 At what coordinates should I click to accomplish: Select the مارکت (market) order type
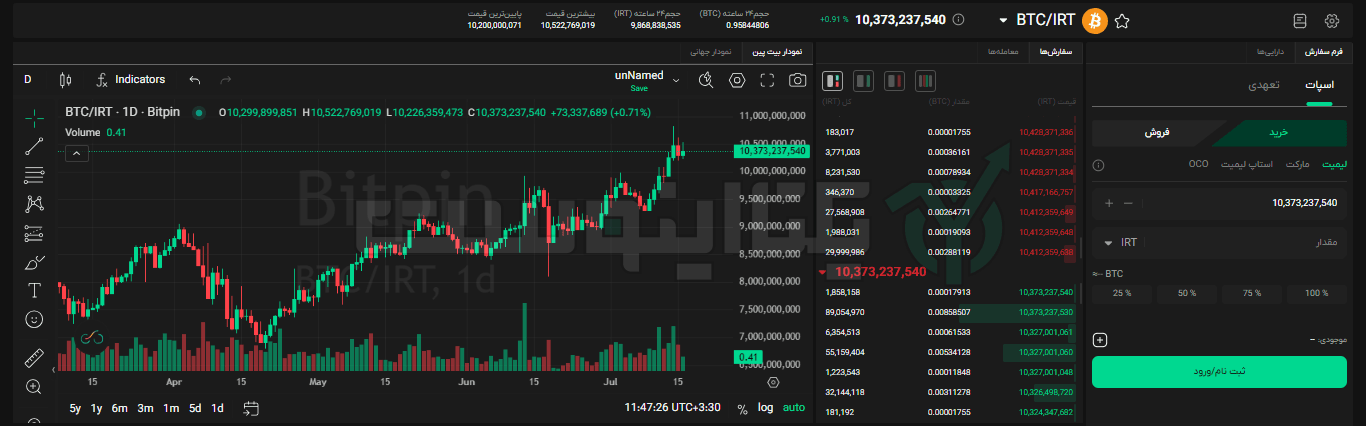1298,163
